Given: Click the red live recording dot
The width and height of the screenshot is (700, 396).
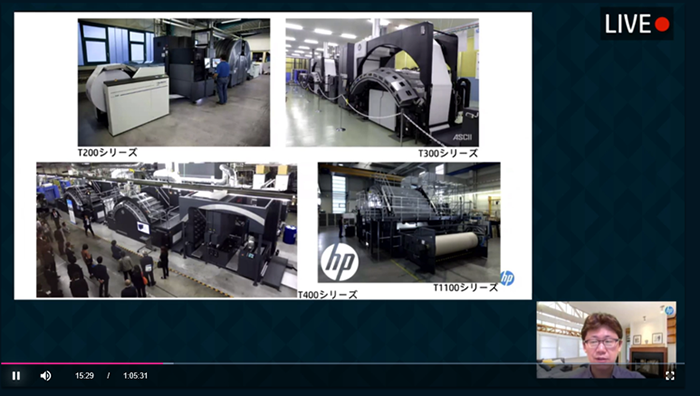Looking at the screenshot, I should (662, 24).
